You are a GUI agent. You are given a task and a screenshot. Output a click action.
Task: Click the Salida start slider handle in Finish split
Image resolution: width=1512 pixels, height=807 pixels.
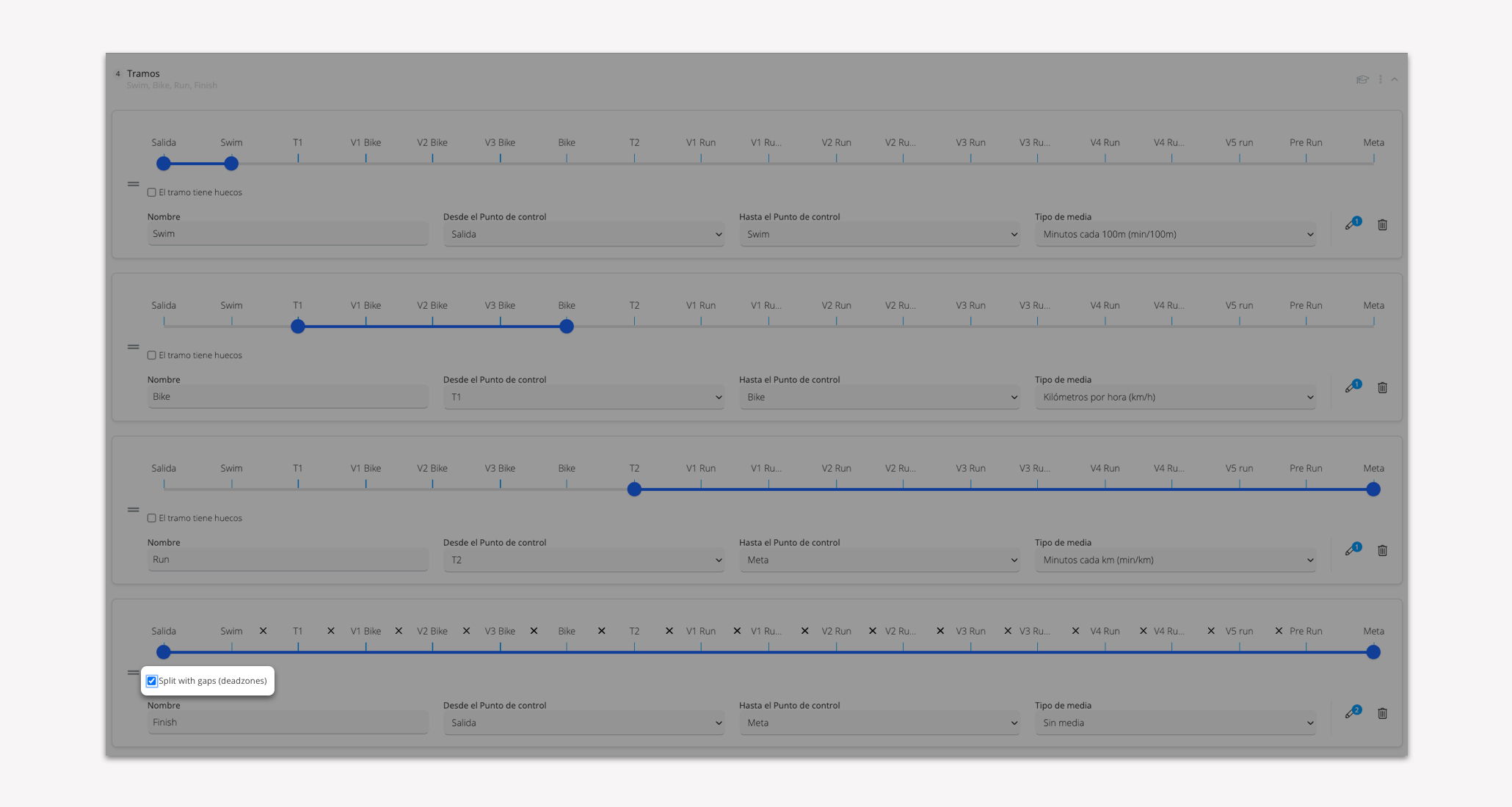coord(164,652)
